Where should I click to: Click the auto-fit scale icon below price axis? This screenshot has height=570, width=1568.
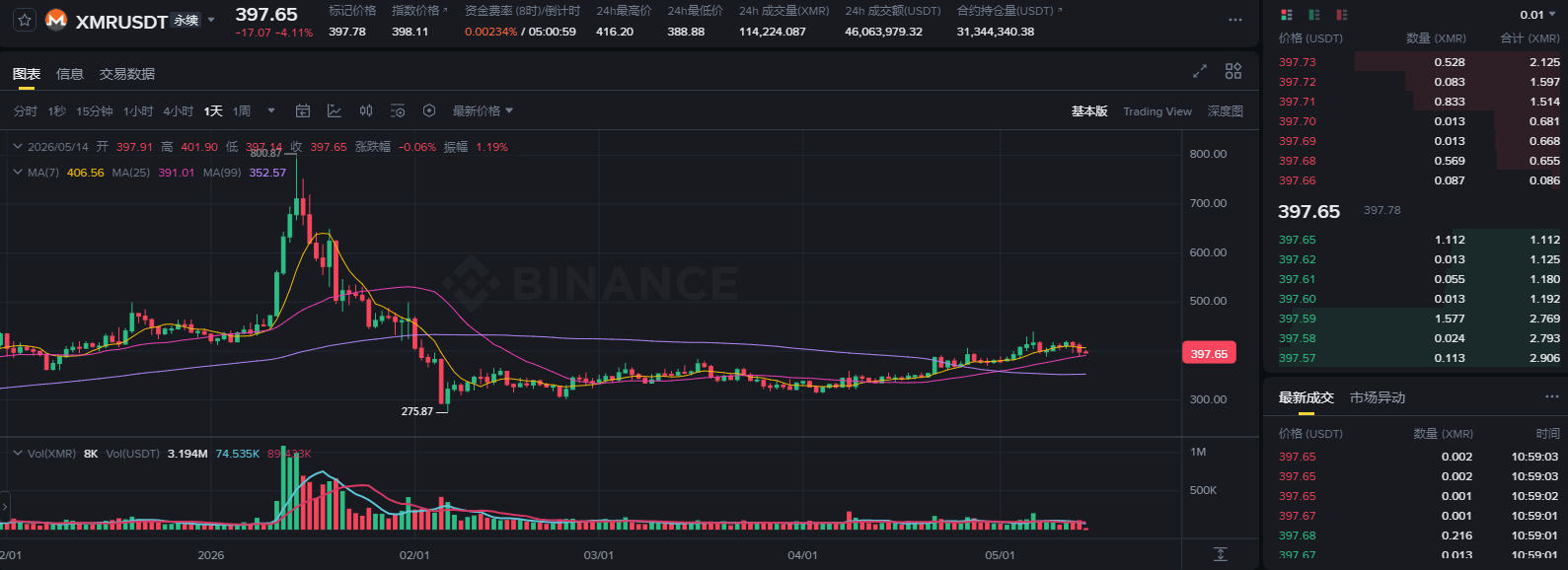tap(1221, 554)
